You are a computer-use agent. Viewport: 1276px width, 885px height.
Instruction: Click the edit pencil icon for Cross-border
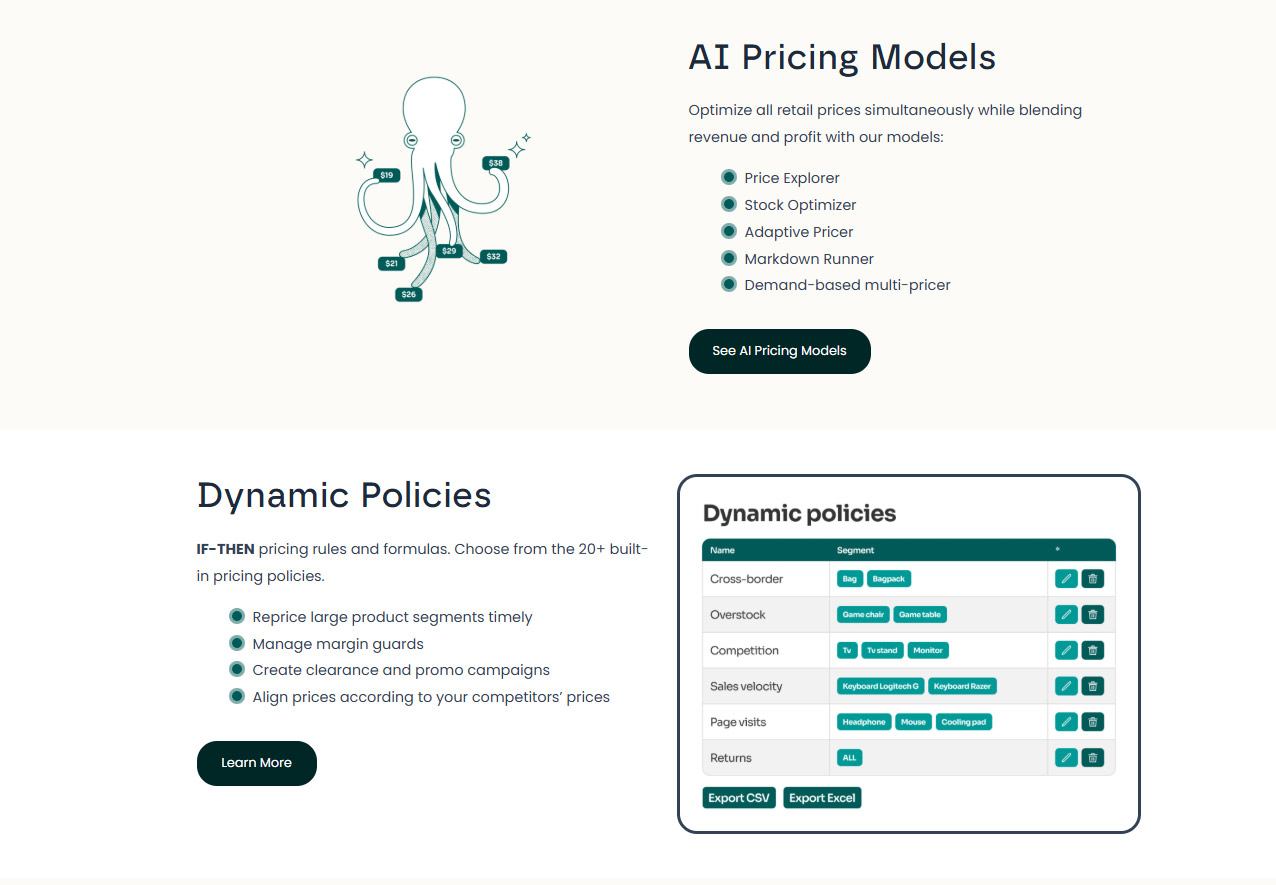[1066, 579]
